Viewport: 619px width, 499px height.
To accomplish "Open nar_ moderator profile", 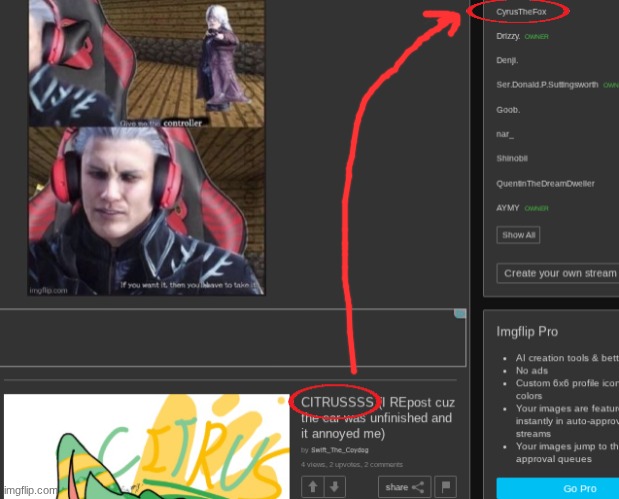I will point(505,134).
